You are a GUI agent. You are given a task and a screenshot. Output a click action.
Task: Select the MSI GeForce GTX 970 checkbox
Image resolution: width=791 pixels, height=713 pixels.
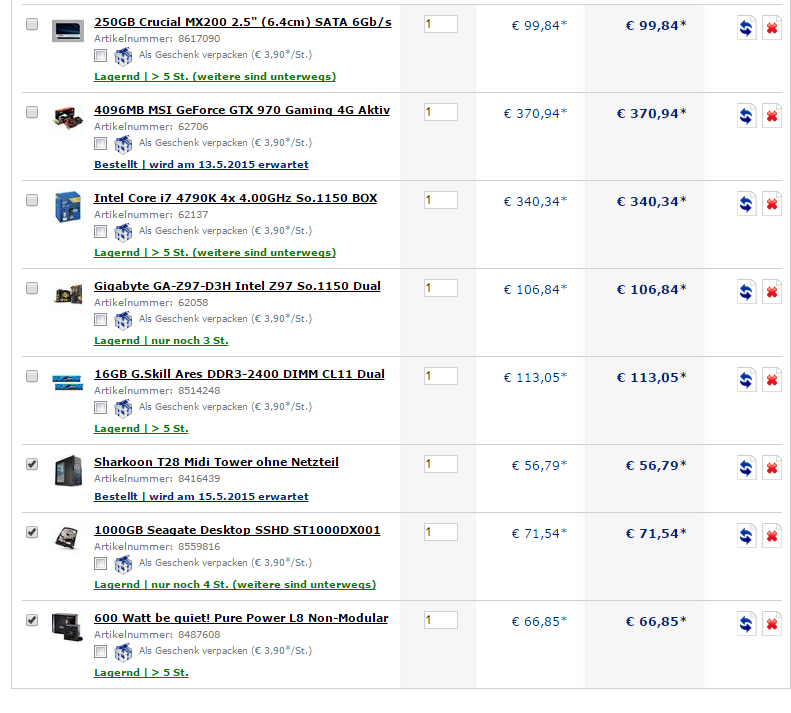click(32, 112)
